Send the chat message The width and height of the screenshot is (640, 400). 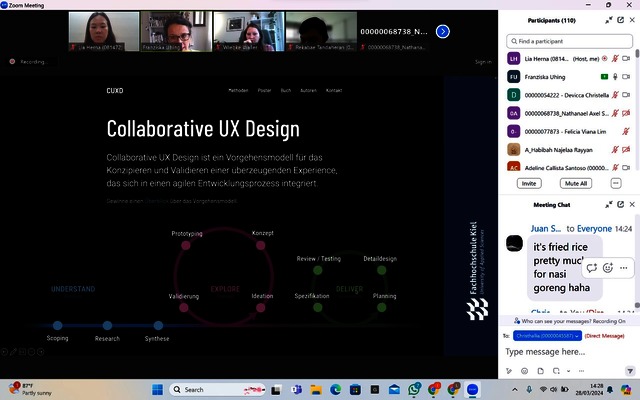630,371
